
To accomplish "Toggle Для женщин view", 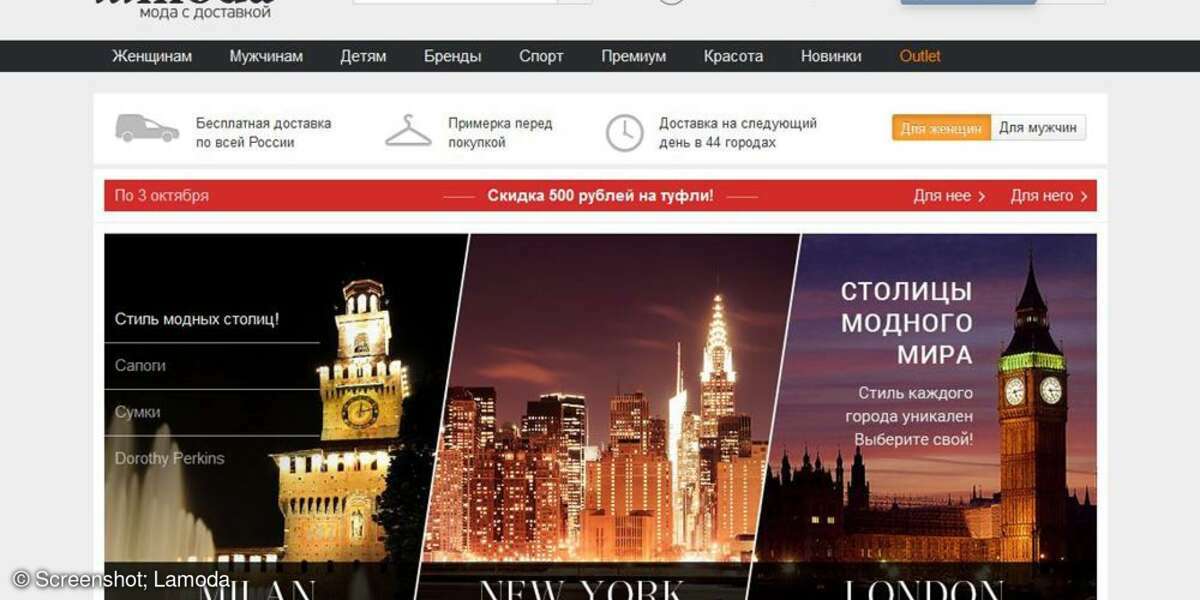I will [x=941, y=128].
